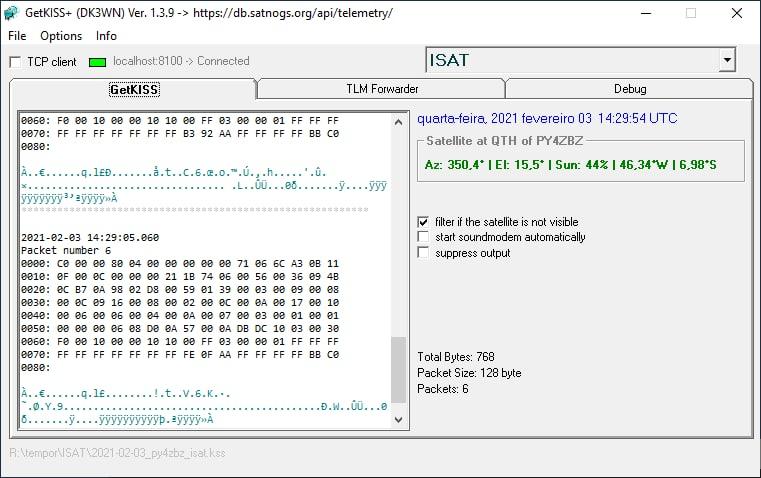
Task: Click the GetKISS+ app icon in title bar
Action: [11, 13]
